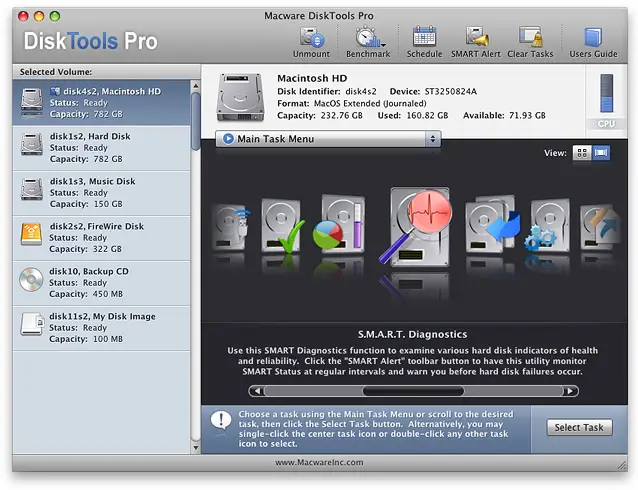Switch to cover flow view mode

(x=601, y=153)
